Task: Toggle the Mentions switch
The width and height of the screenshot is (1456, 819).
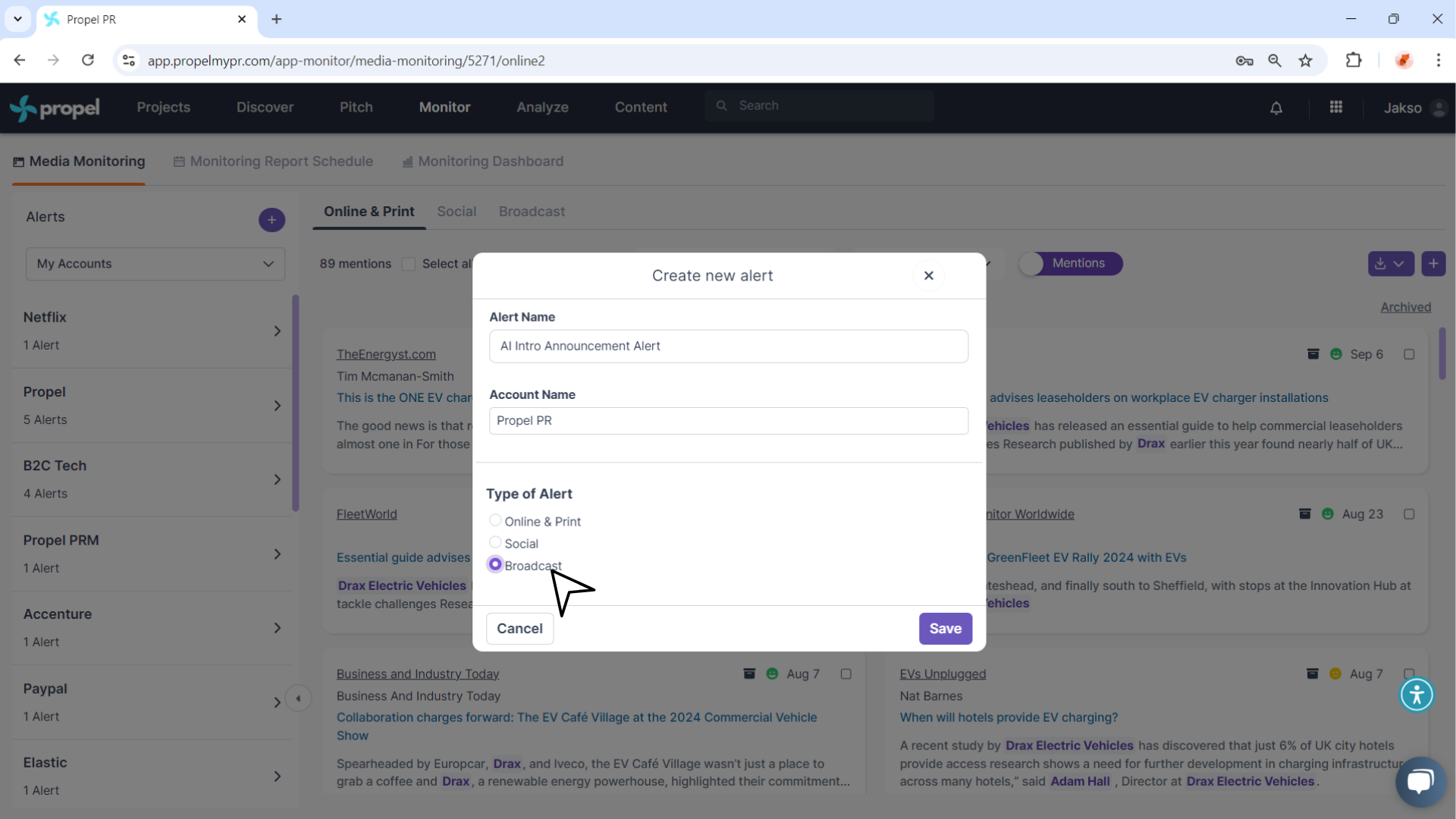Action: click(1071, 263)
